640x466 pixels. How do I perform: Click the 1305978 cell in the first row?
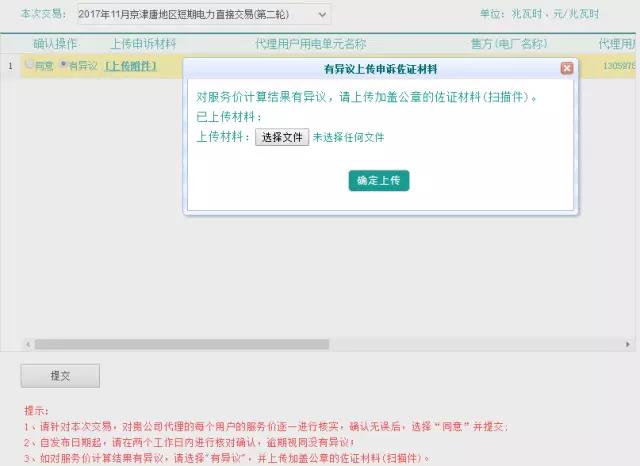618,66
